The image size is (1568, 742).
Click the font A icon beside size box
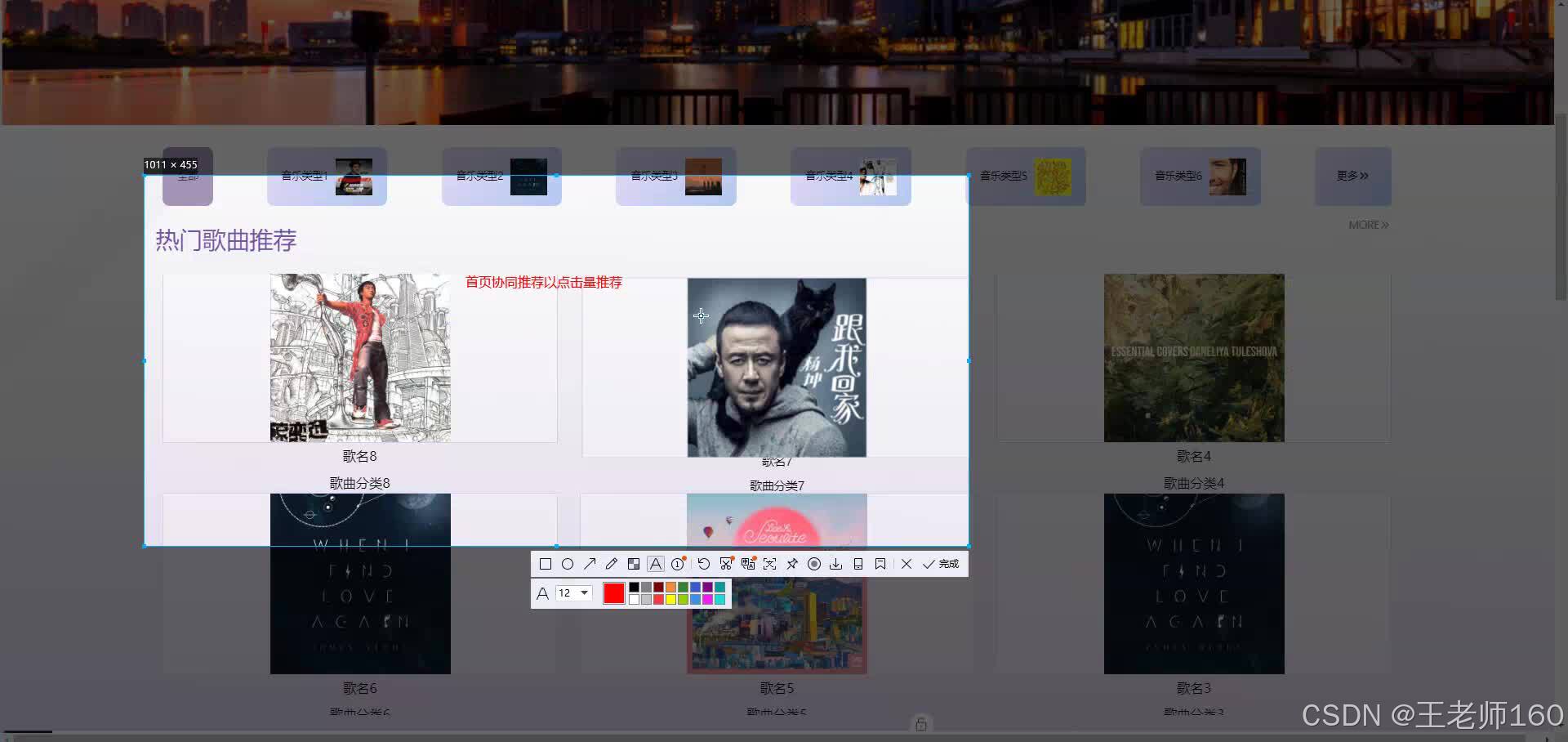point(542,593)
